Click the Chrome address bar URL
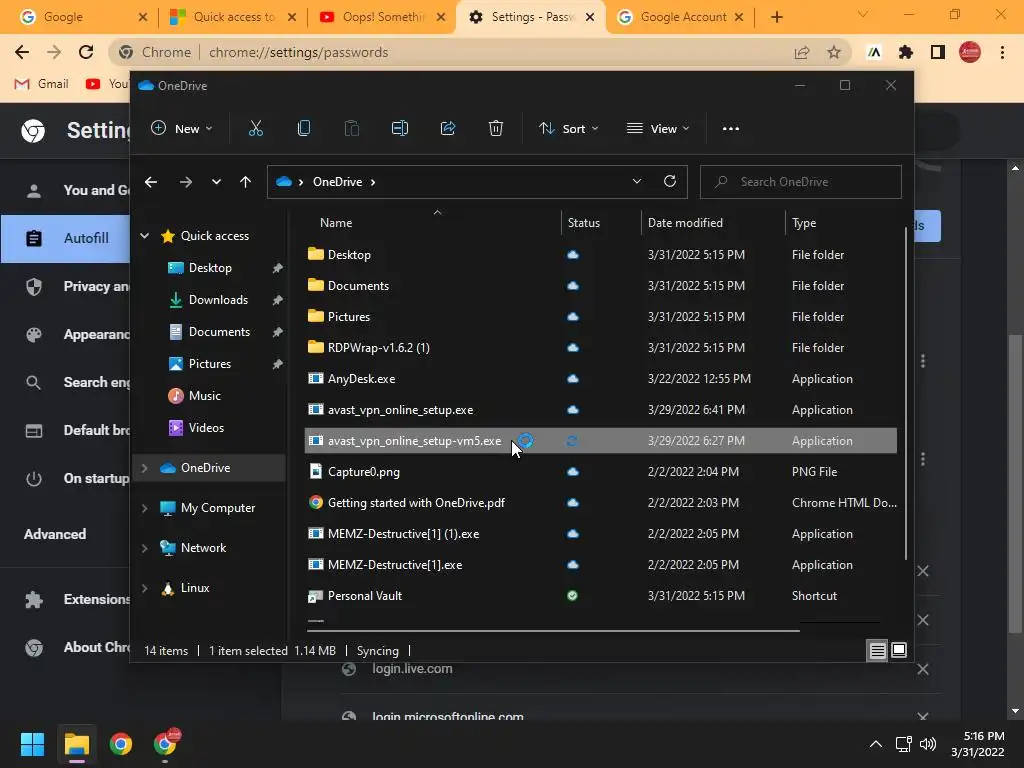Image resolution: width=1024 pixels, height=768 pixels. pos(298,52)
